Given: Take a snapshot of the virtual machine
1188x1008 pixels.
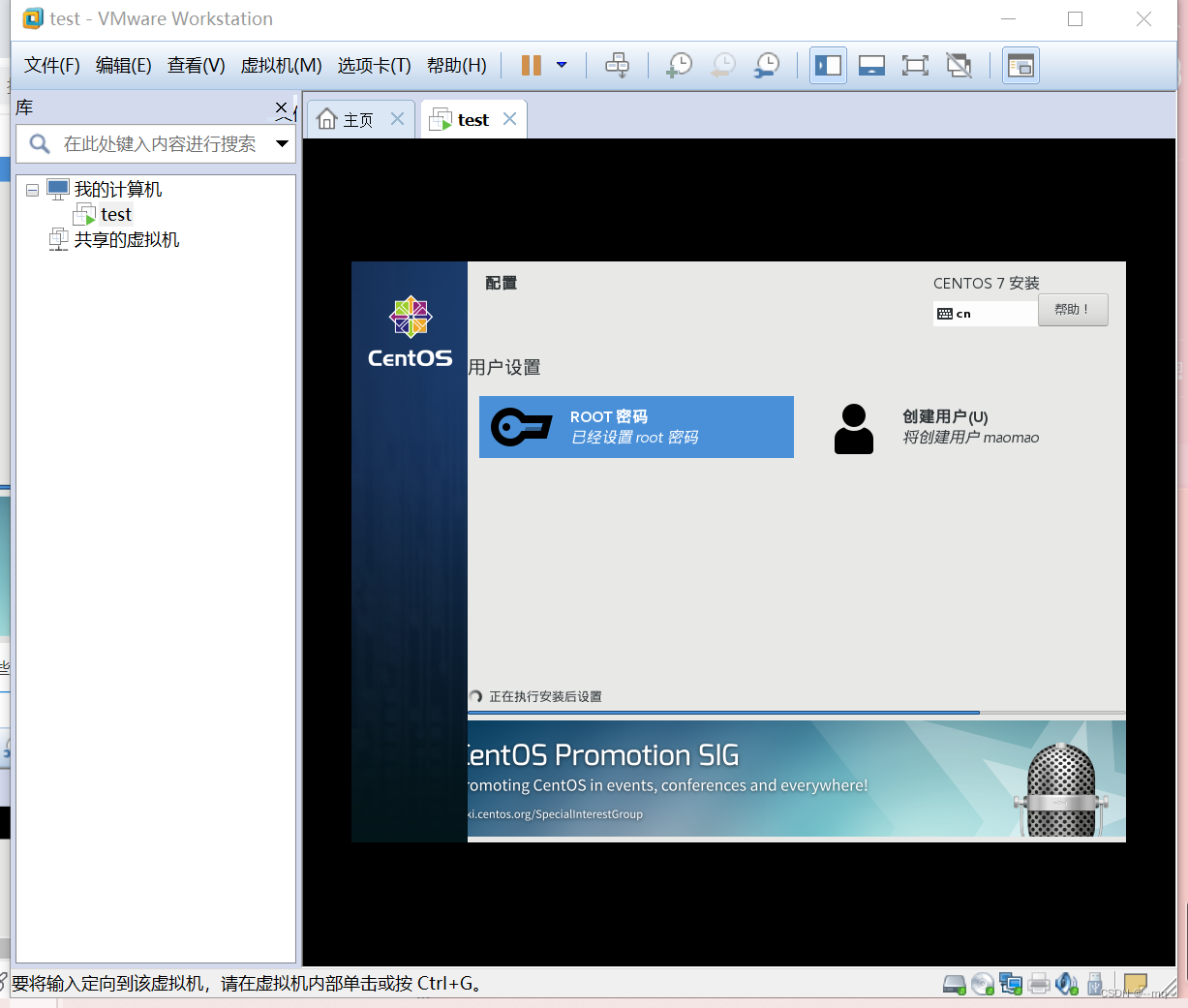Looking at the screenshot, I should click(679, 65).
